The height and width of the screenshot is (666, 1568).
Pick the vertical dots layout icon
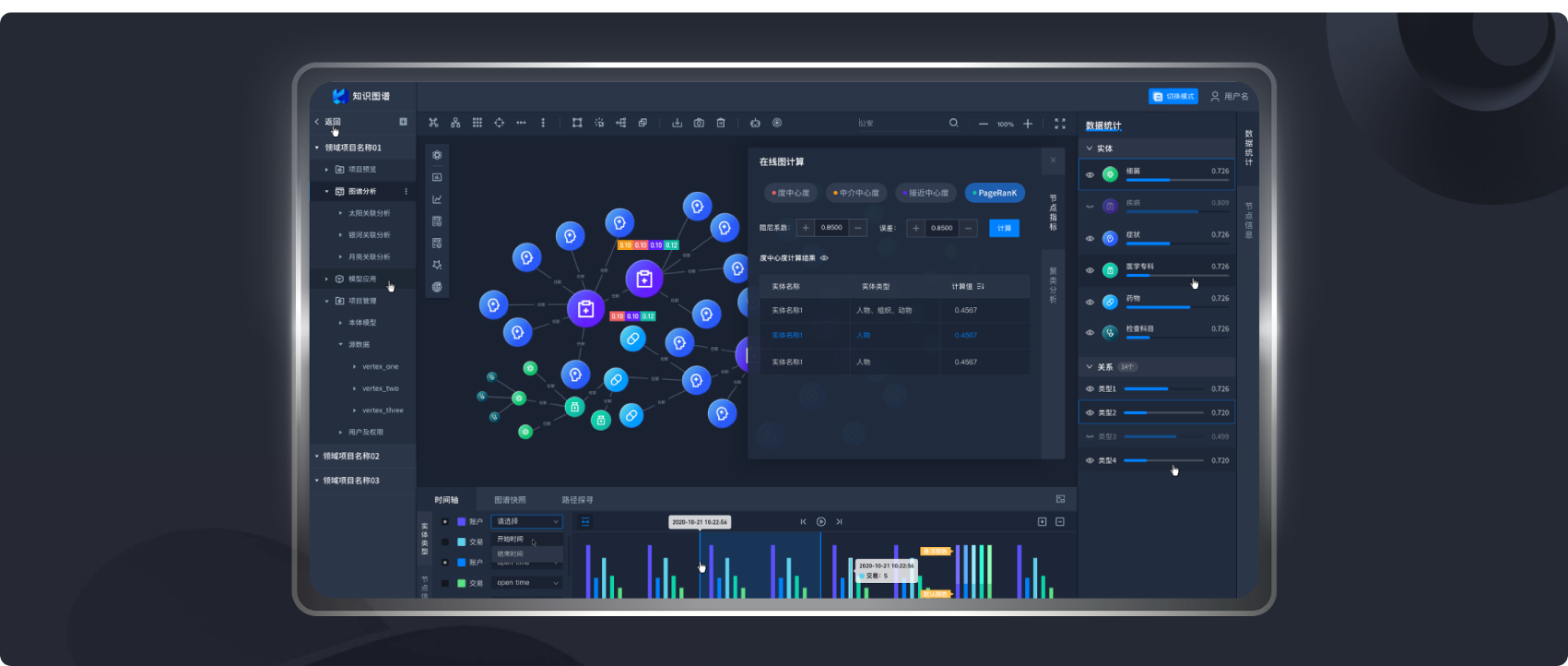543,123
